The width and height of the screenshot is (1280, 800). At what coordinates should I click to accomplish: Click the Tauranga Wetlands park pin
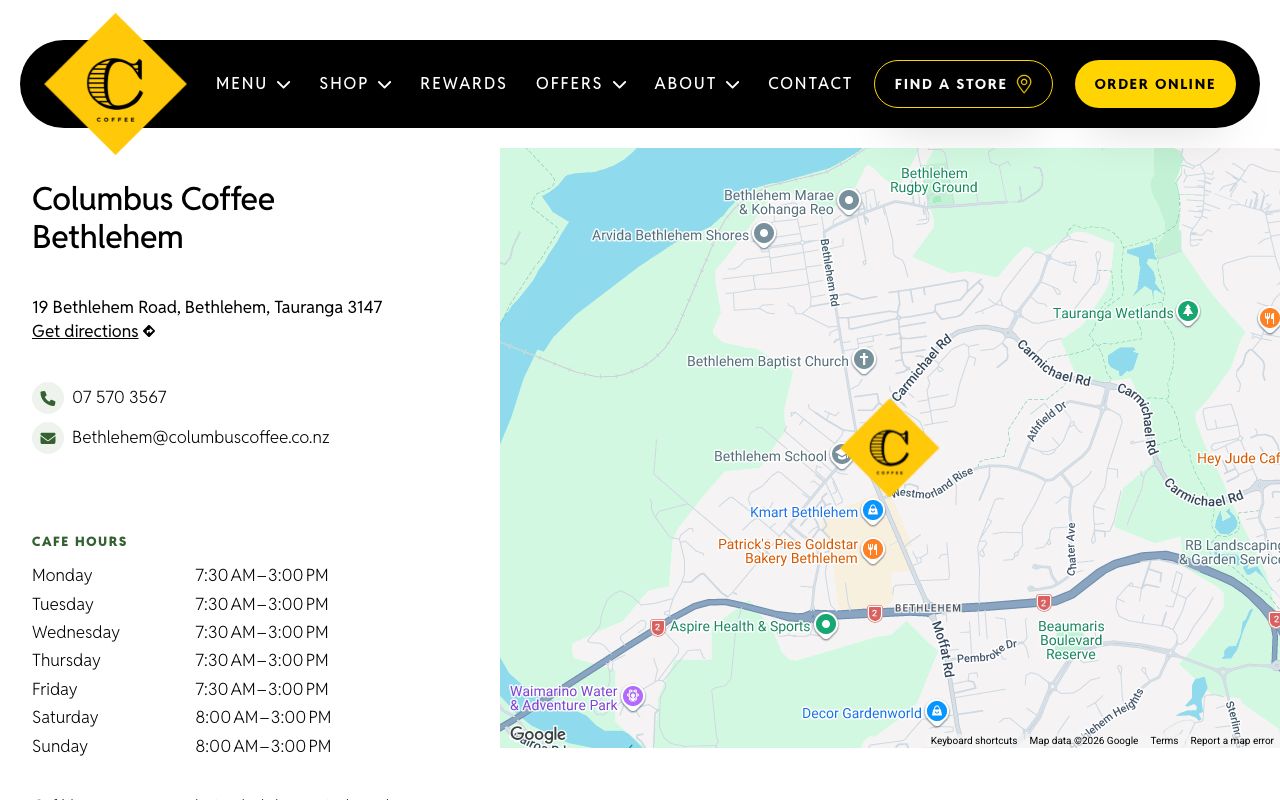[x=1188, y=312]
